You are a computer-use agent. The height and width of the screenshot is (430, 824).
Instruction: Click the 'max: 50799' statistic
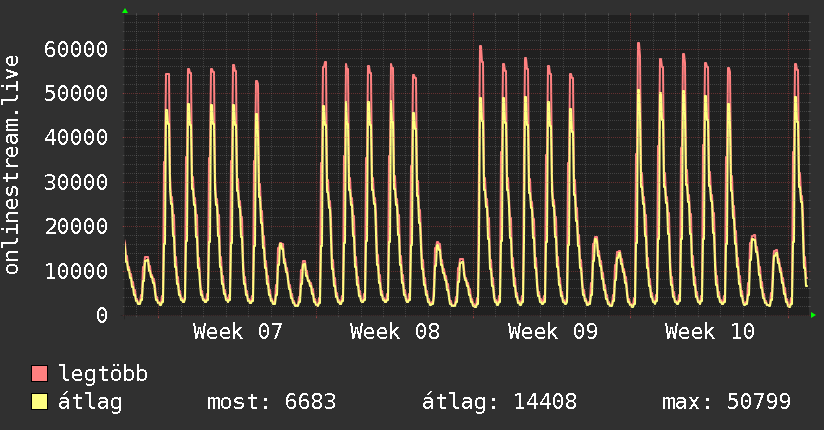(x=726, y=402)
